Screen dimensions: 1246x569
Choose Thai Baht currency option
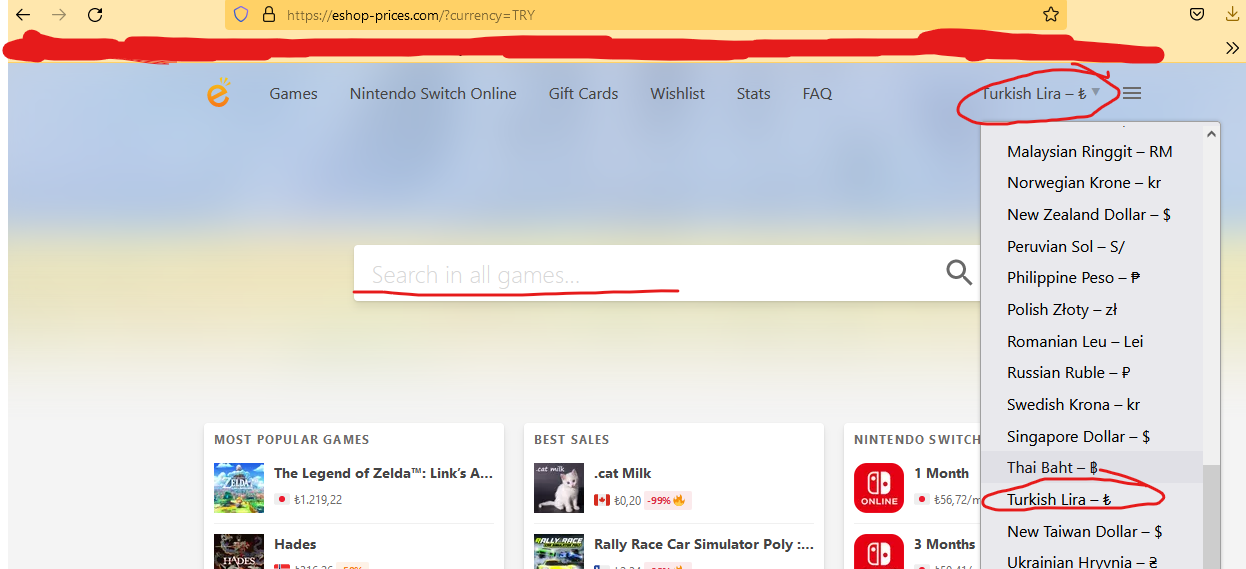coord(1092,468)
